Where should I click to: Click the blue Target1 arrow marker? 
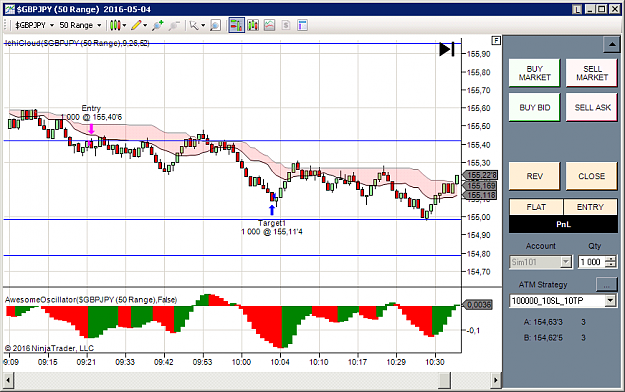click(272, 210)
